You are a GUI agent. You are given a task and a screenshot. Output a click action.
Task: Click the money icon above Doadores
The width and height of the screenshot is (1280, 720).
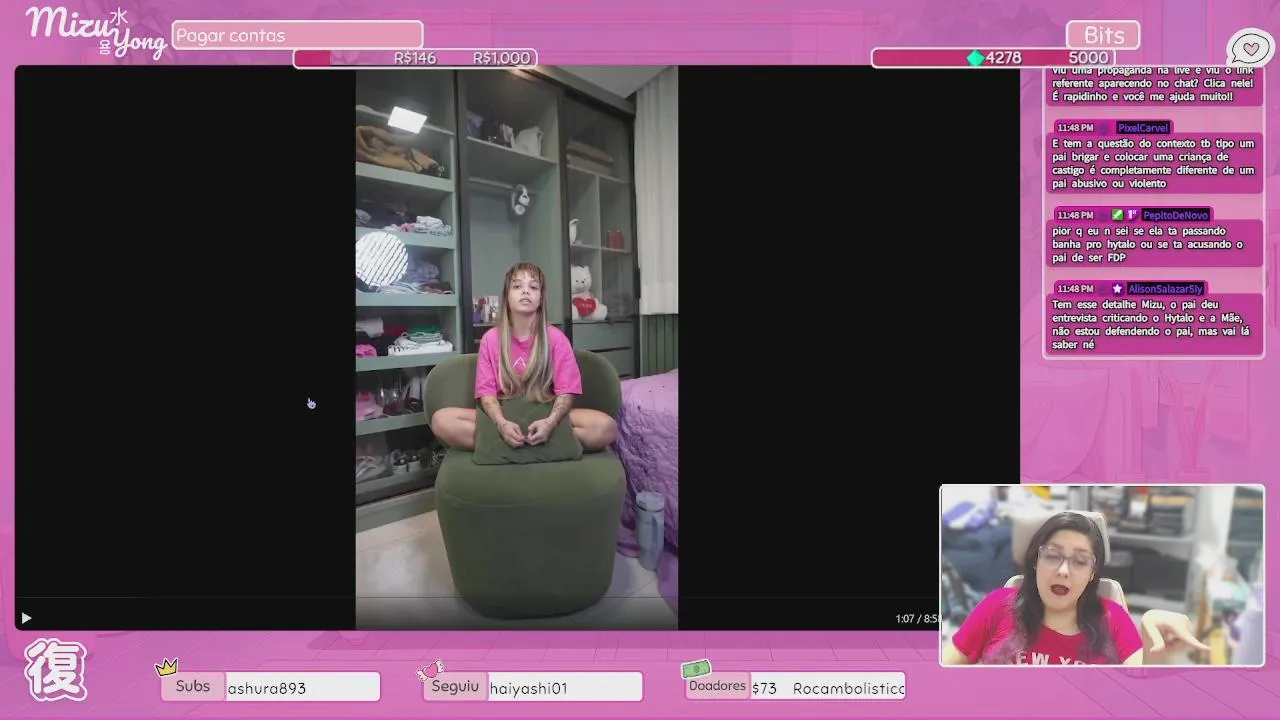pyautogui.click(x=696, y=669)
